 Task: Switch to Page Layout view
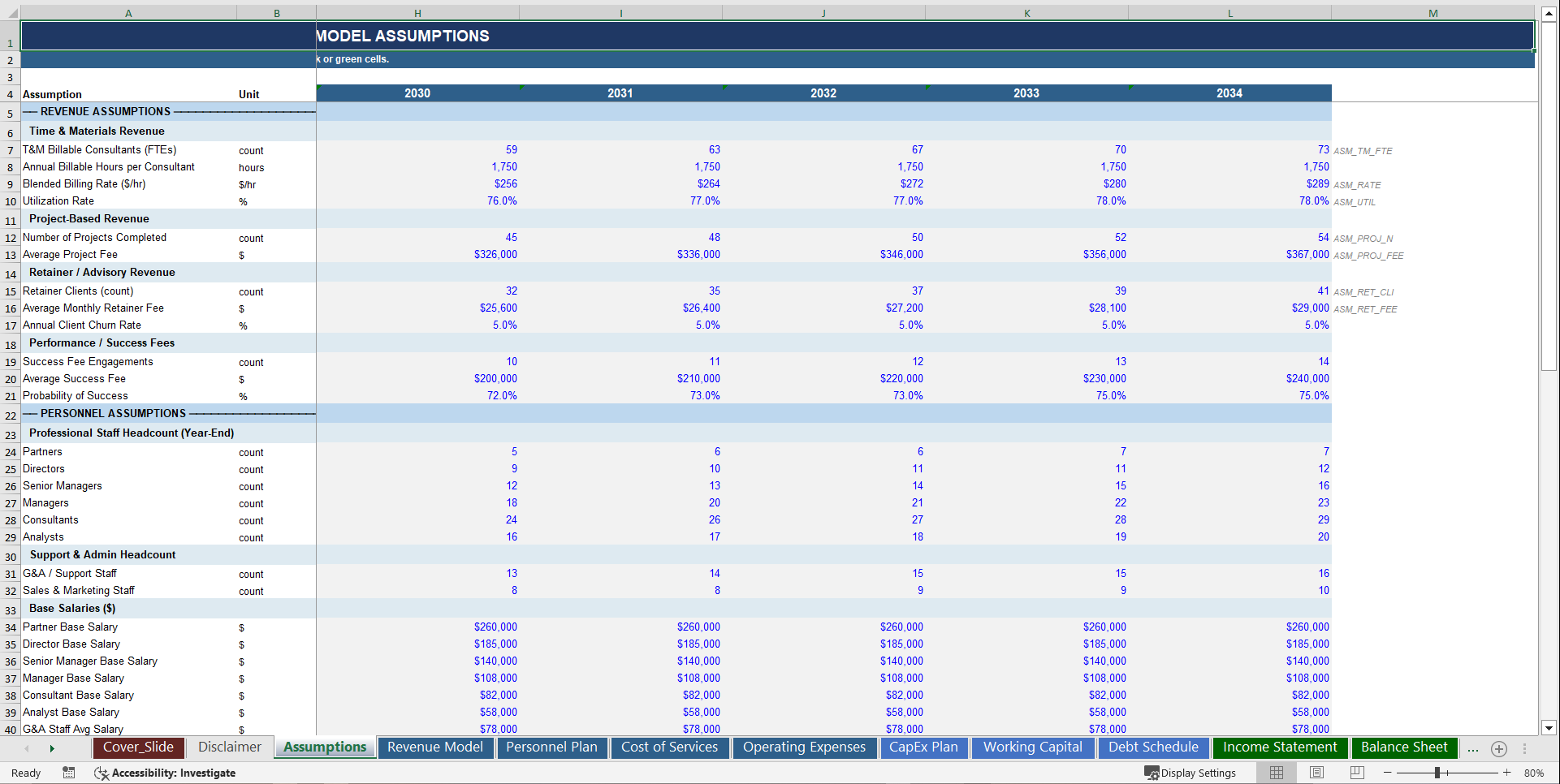(x=1316, y=773)
